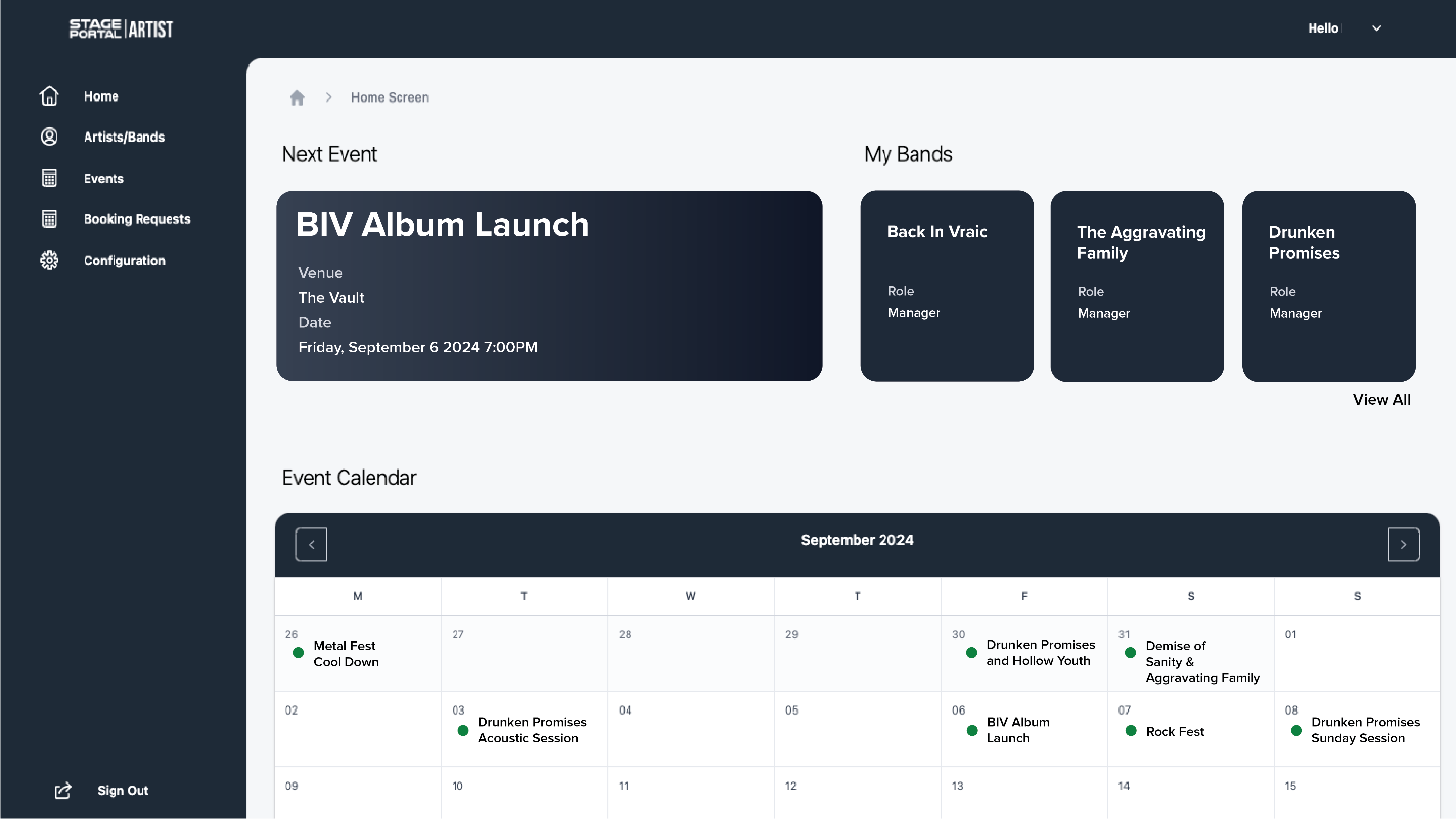This screenshot has width=1456, height=819.
Task: Click the Stage Portal Artist logo icon
Action: click(x=120, y=28)
